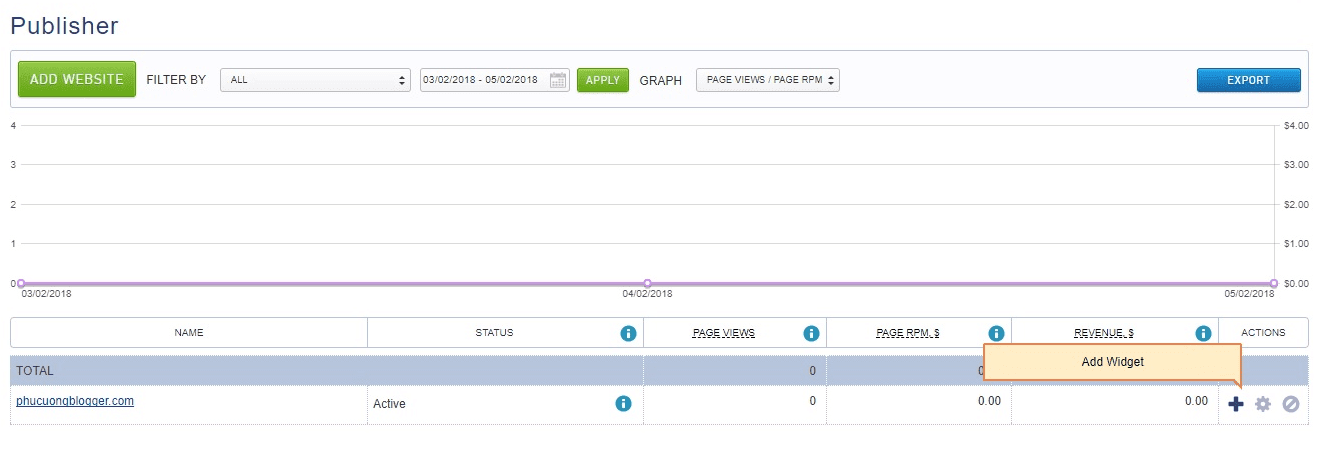Click the Publisher page heading
The height and width of the screenshot is (455, 1321).
pyautogui.click(x=64, y=25)
